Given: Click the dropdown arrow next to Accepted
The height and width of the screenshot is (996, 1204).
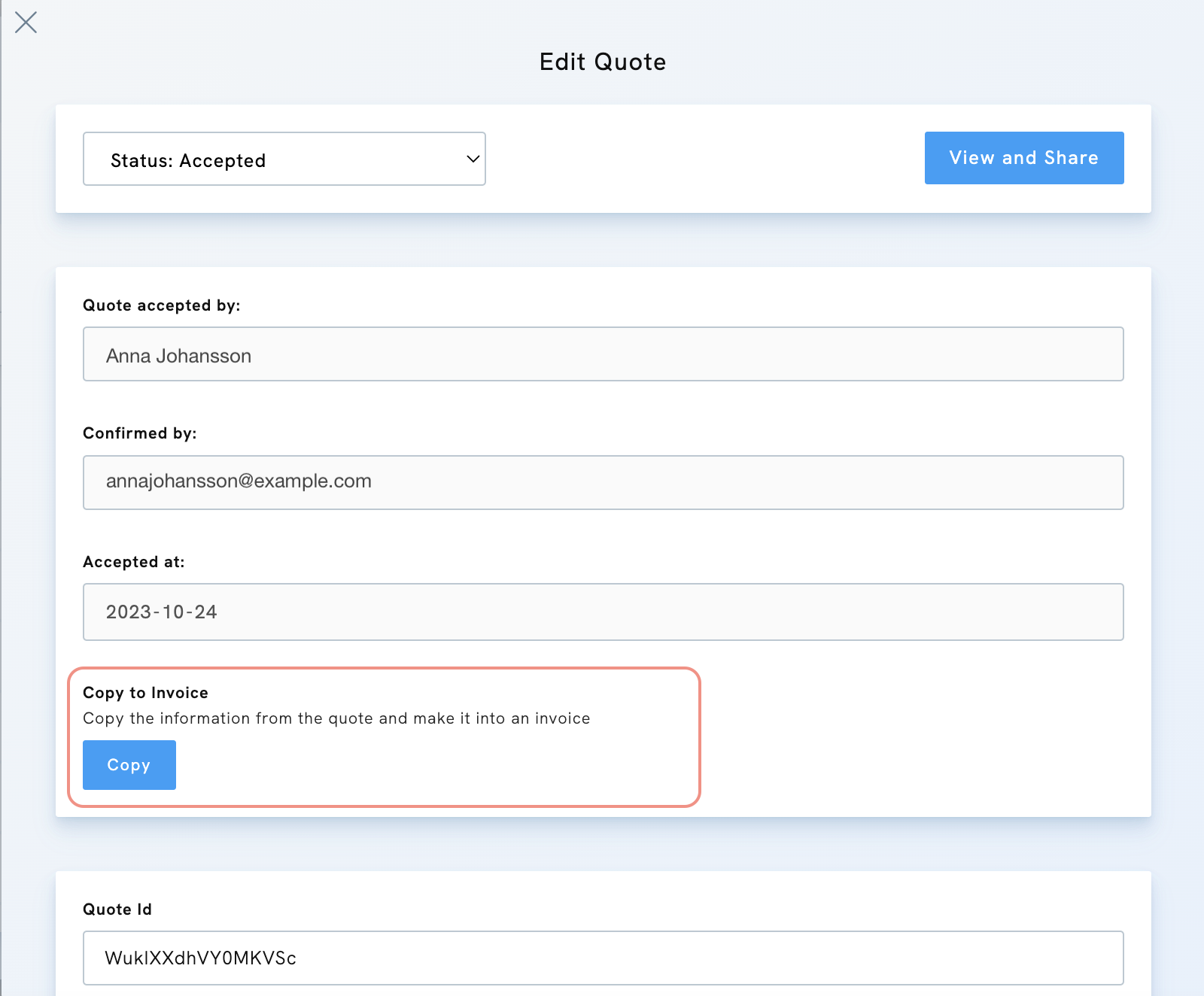Looking at the screenshot, I should 473,159.
